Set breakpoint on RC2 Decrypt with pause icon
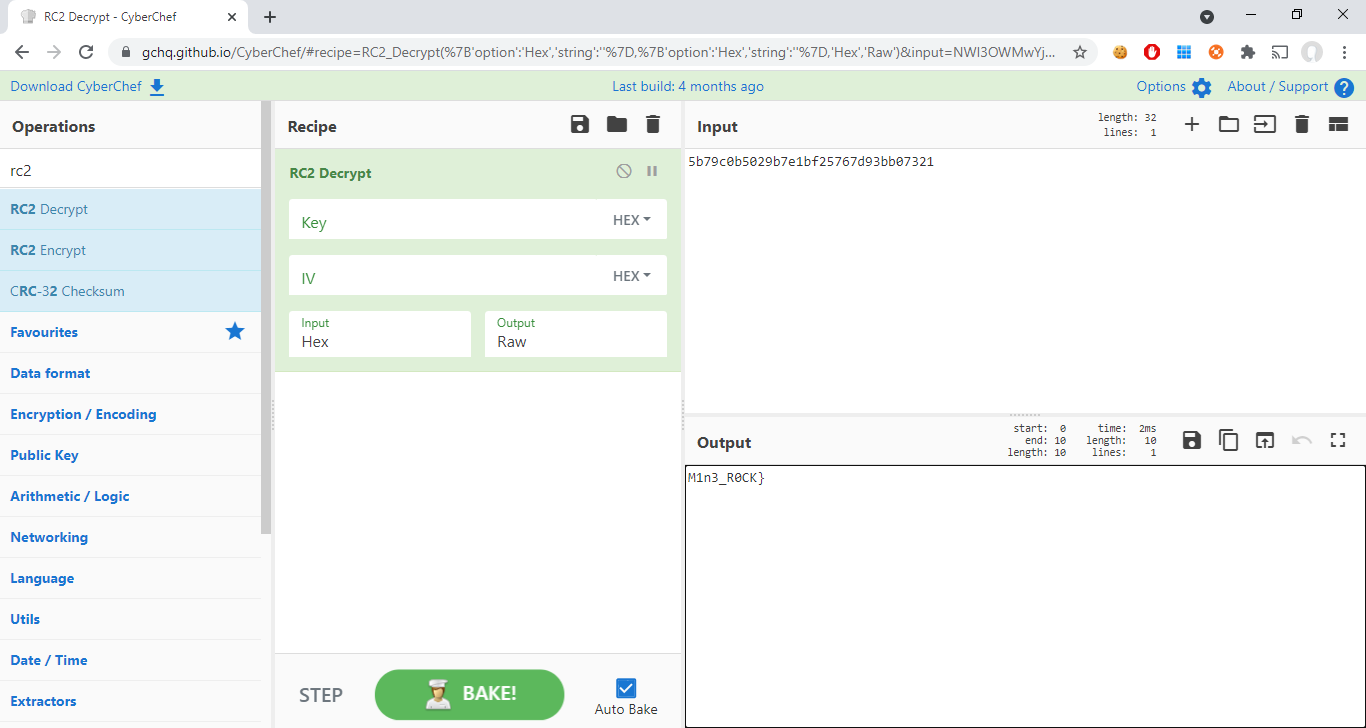The width and height of the screenshot is (1366, 728). [652, 171]
